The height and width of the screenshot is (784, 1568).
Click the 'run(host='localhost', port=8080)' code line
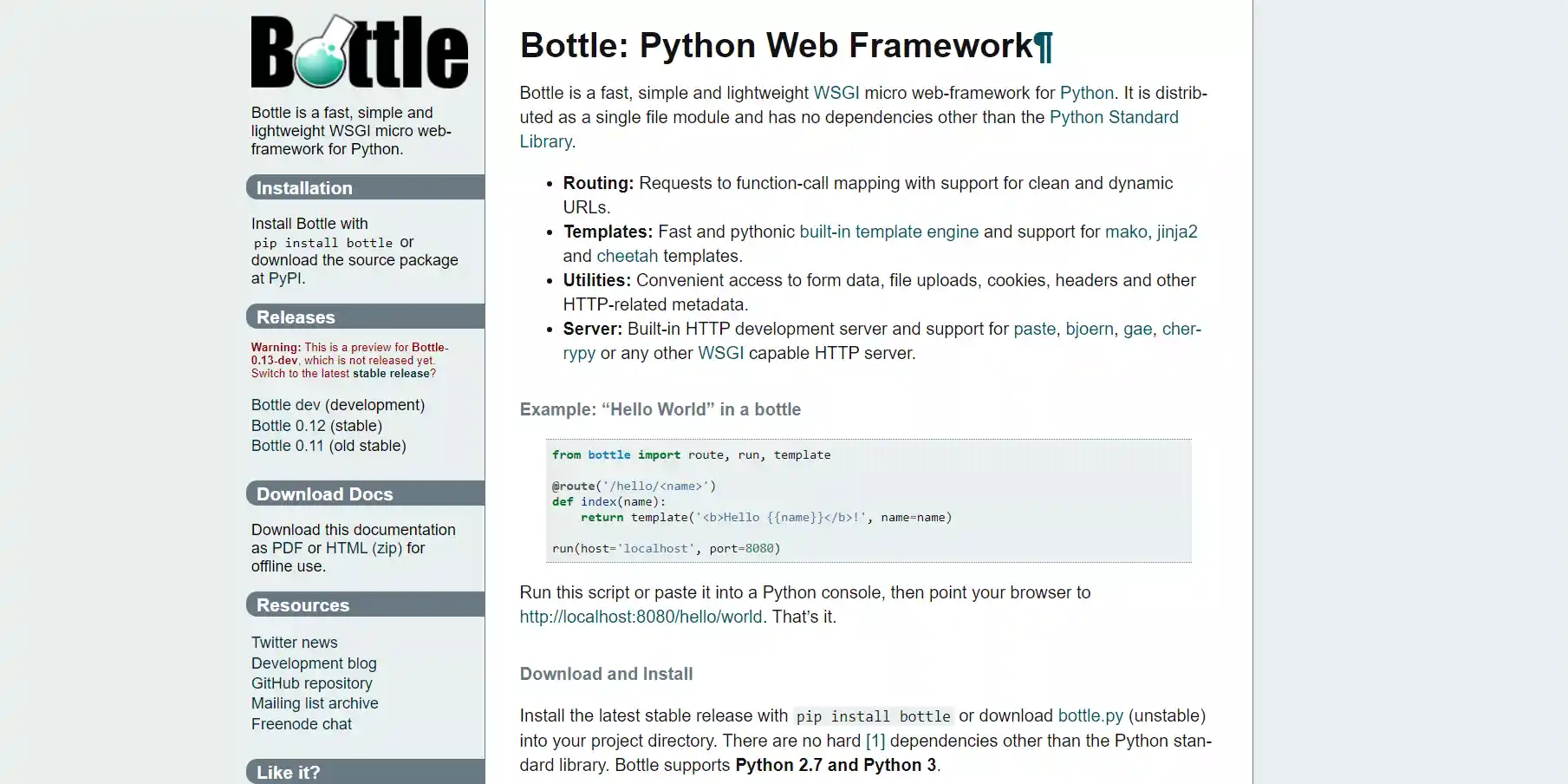pyautogui.click(x=667, y=548)
